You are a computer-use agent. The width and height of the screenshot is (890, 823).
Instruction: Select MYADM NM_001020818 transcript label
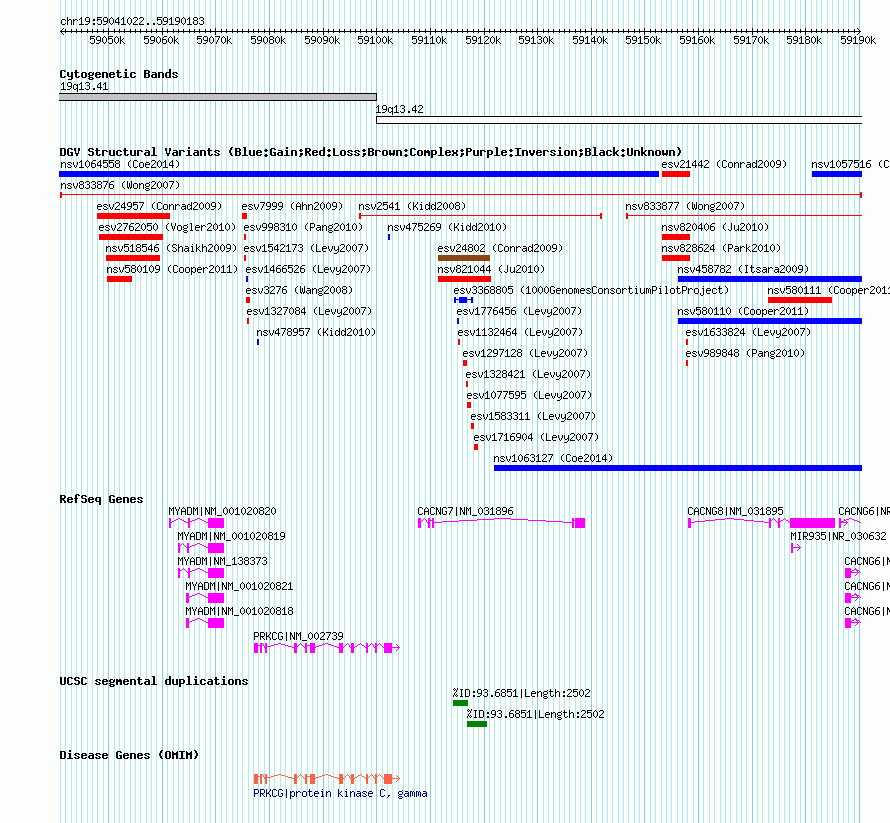pyautogui.click(x=239, y=611)
